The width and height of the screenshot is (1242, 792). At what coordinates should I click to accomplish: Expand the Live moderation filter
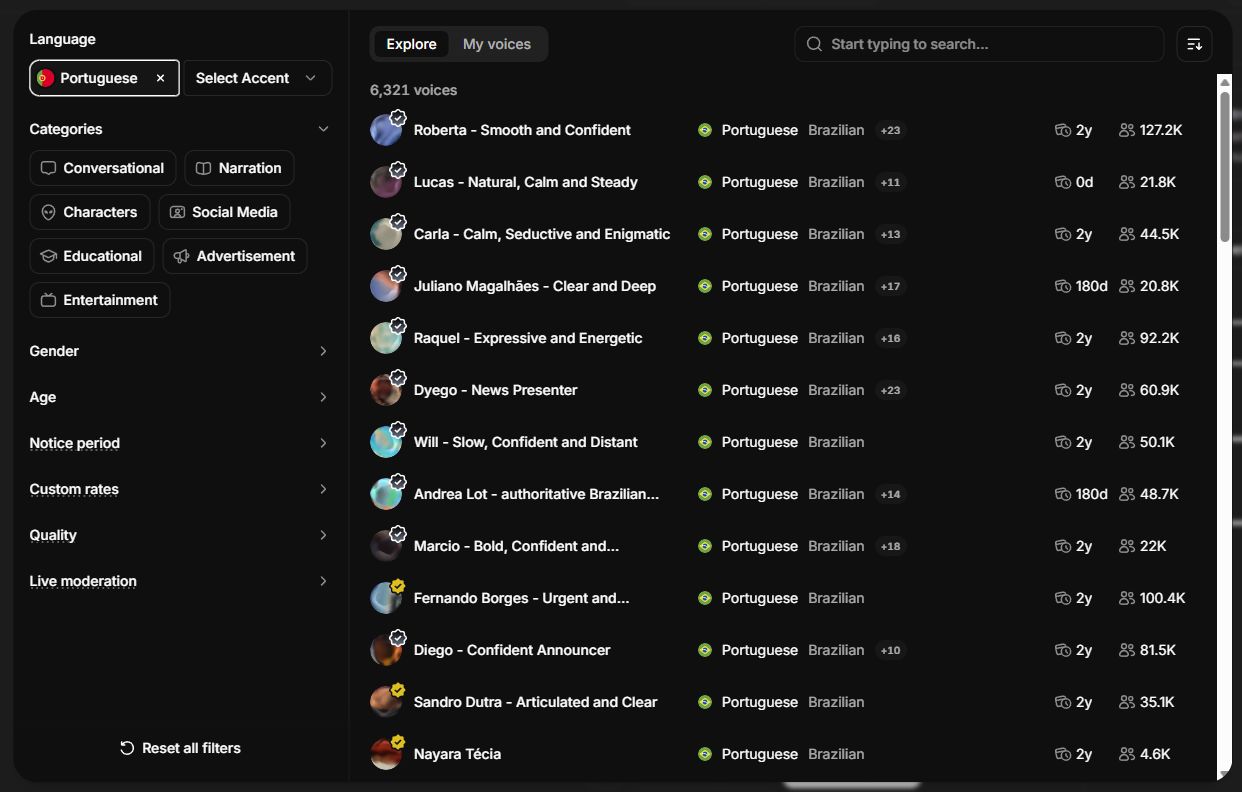180,581
